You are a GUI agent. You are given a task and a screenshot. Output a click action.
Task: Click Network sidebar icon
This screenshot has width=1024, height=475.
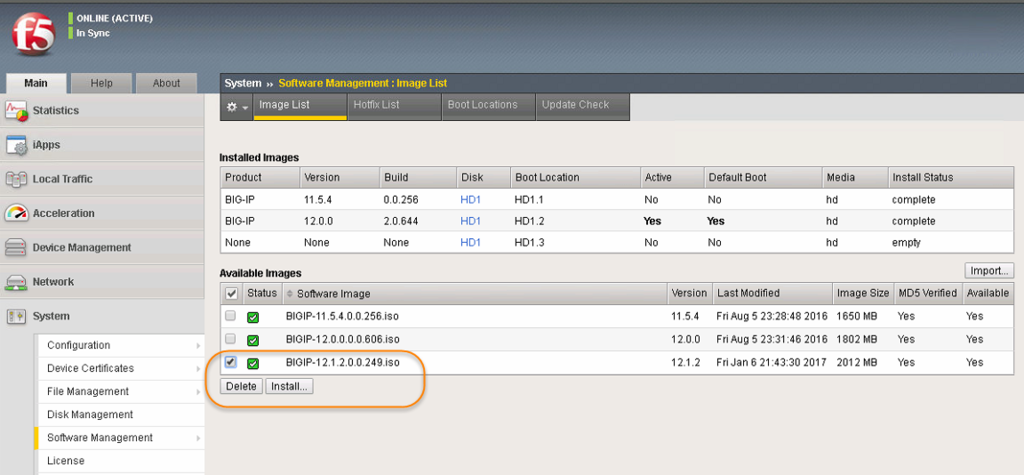coord(16,282)
